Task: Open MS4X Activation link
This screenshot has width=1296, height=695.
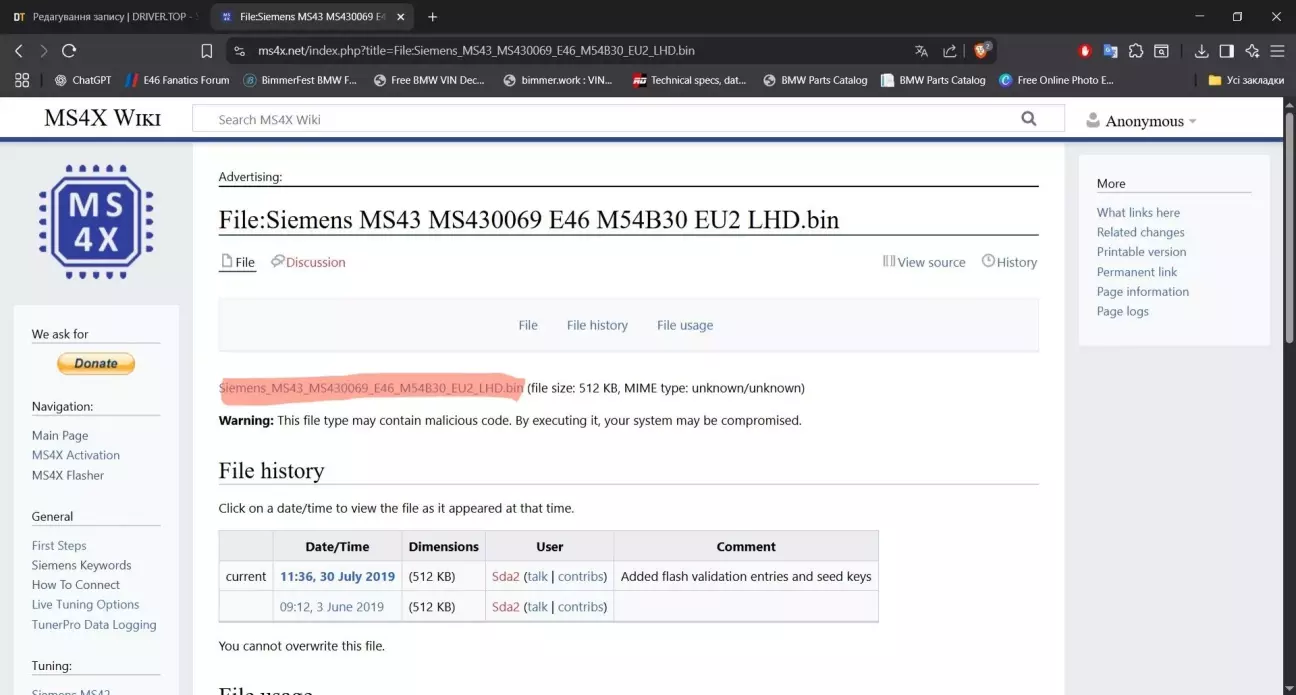Action: tap(76, 455)
